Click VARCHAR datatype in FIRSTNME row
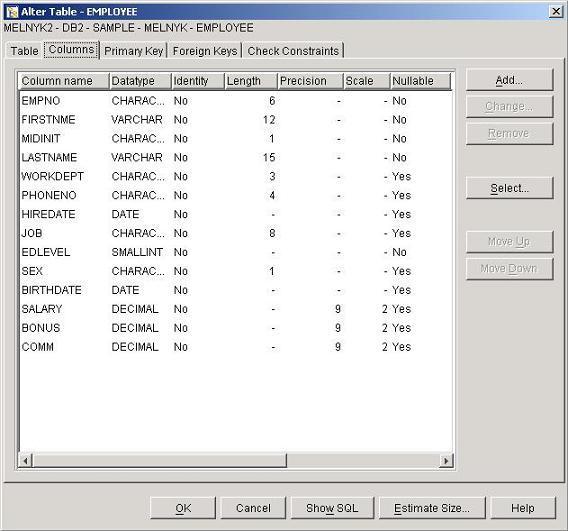568x531 pixels. point(137,120)
